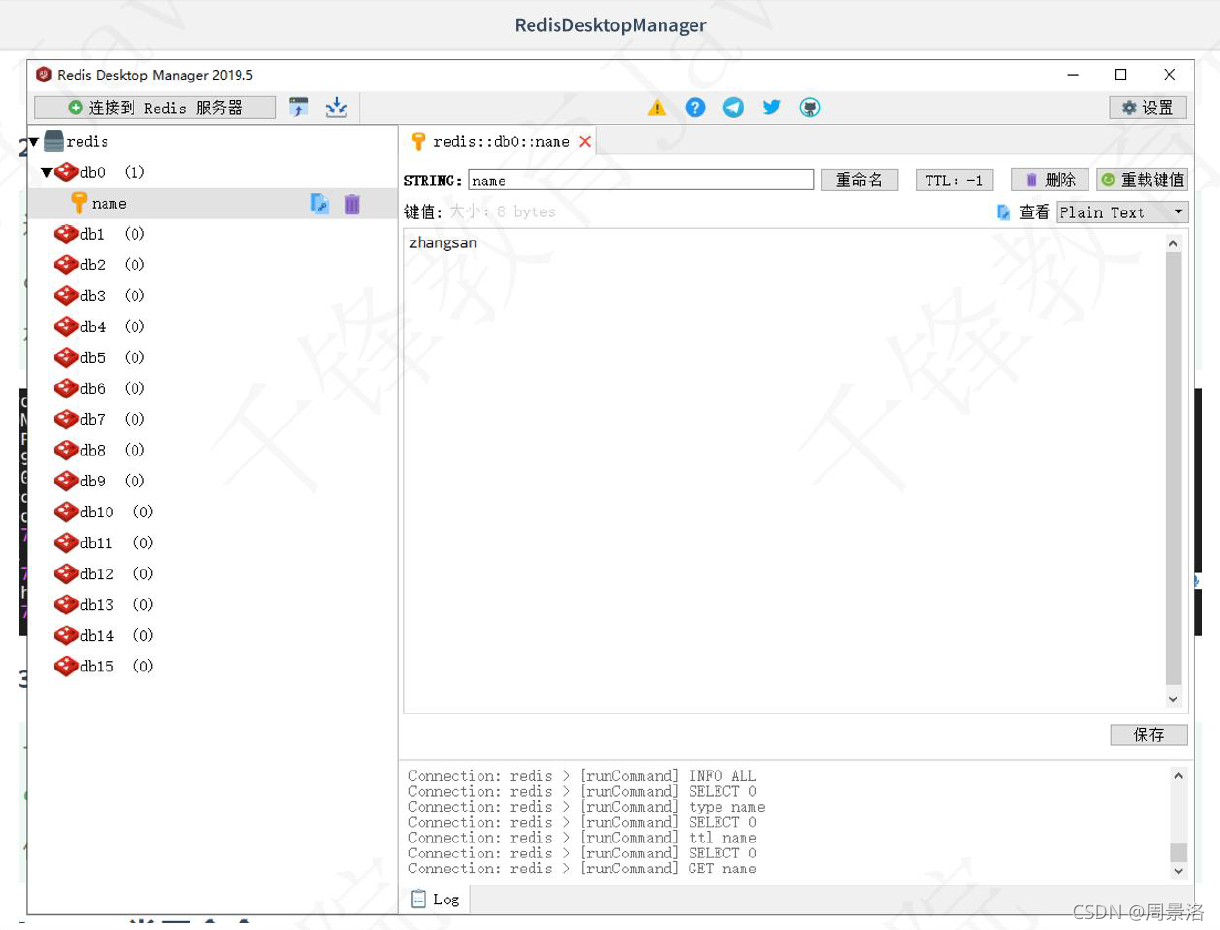Collapse the db0 database arrow
The width and height of the screenshot is (1220, 930).
coord(47,173)
